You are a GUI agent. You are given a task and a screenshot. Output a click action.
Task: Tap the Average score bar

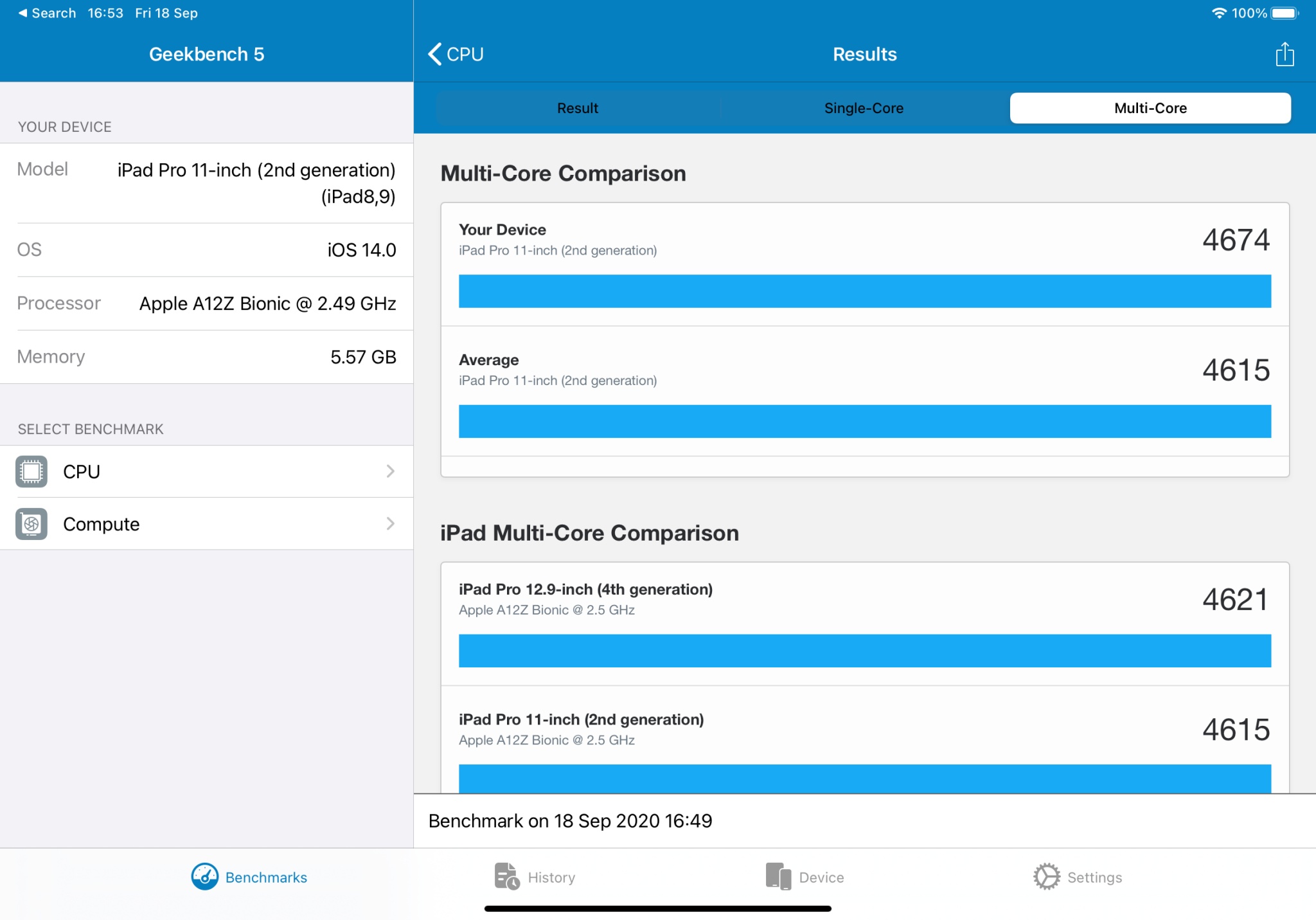point(865,421)
